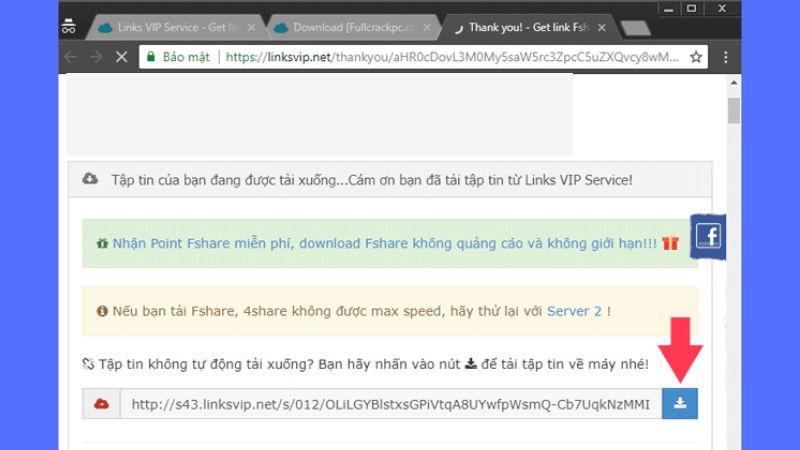Open the Chrome three-dot menu
Screen dimensions: 800x450
coord(726,57)
